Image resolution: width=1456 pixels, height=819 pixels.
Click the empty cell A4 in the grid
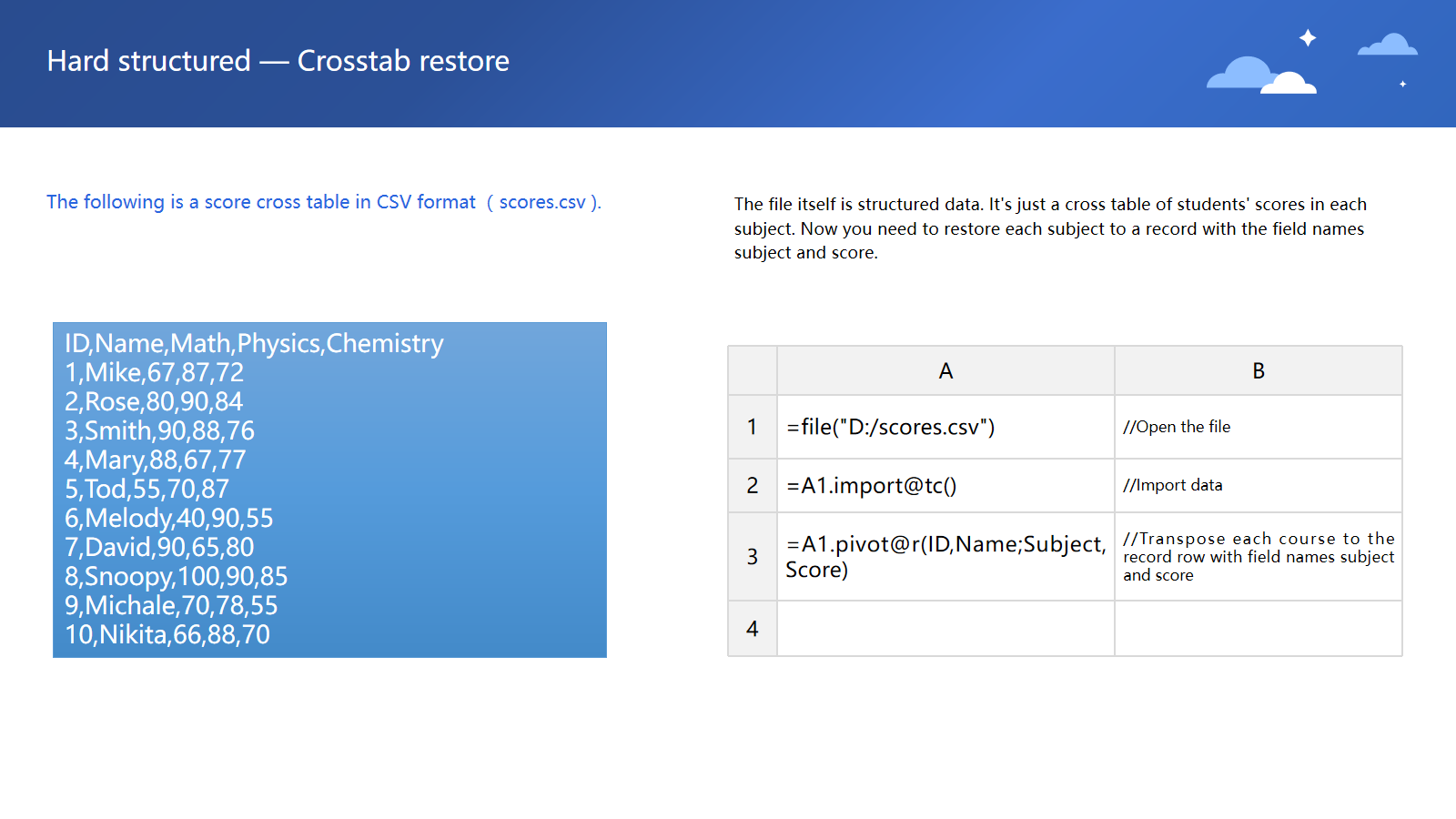point(945,628)
